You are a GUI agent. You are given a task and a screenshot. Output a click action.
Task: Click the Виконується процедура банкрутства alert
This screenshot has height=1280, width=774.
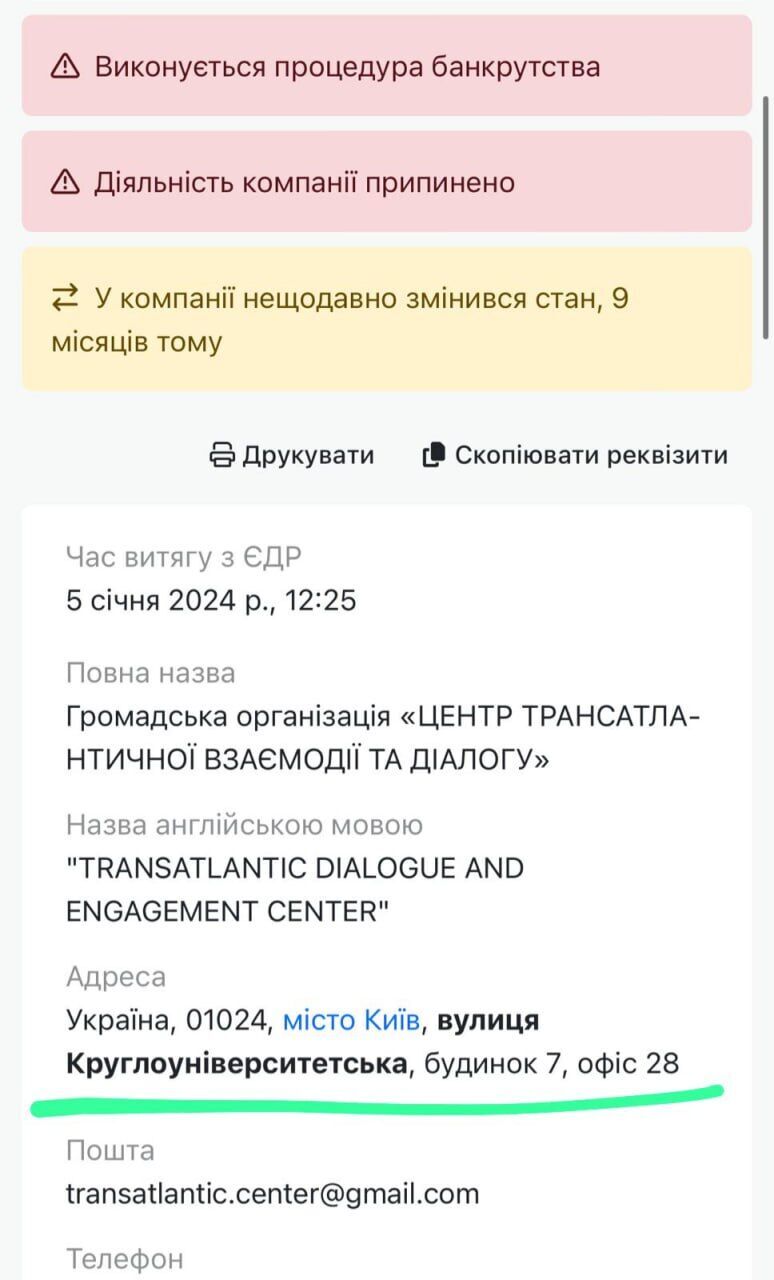point(387,66)
